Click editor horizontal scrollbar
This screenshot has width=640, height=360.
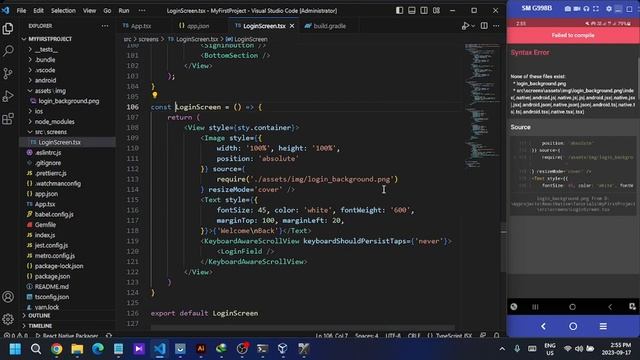(302, 327)
